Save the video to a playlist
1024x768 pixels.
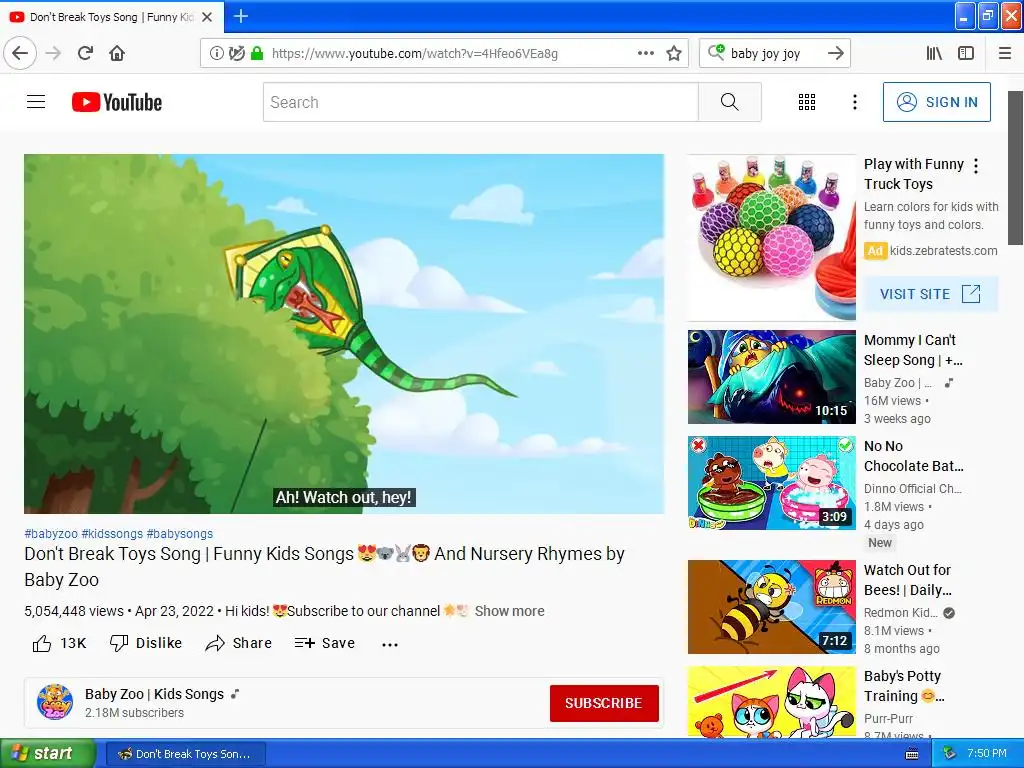(325, 643)
